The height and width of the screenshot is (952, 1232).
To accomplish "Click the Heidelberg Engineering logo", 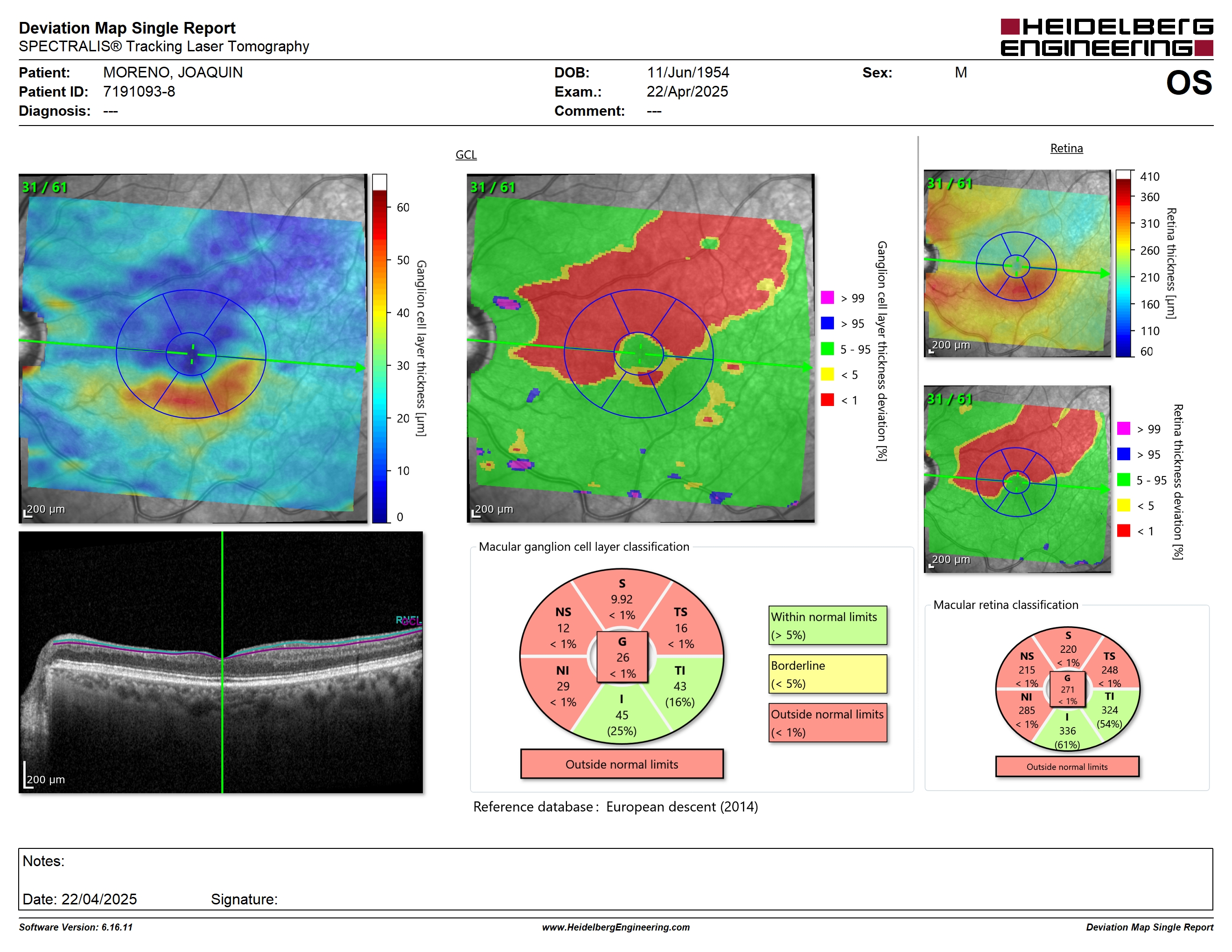I will tap(1106, 37).
